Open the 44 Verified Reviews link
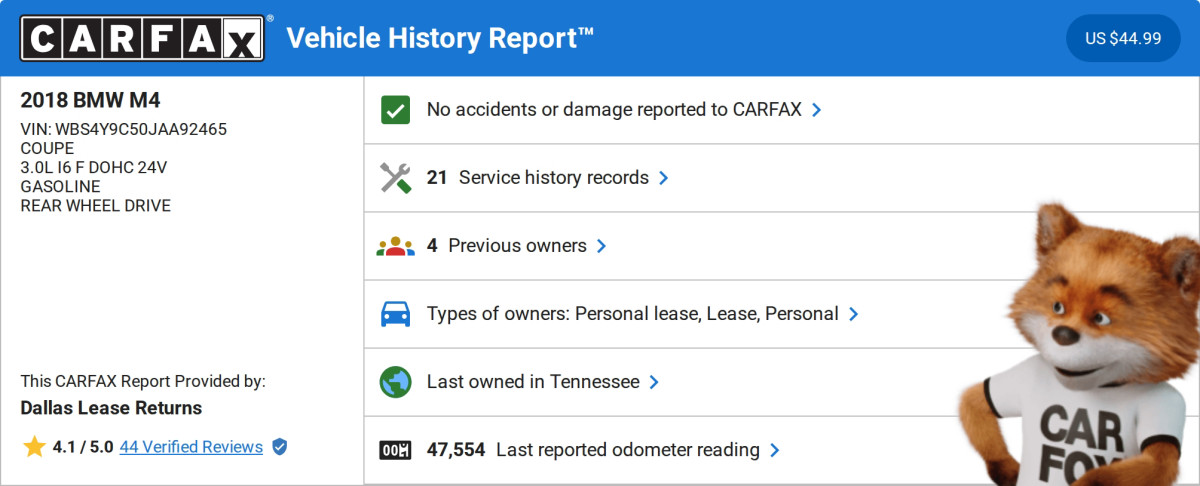The image size is (1200, 486). (191, 447)
